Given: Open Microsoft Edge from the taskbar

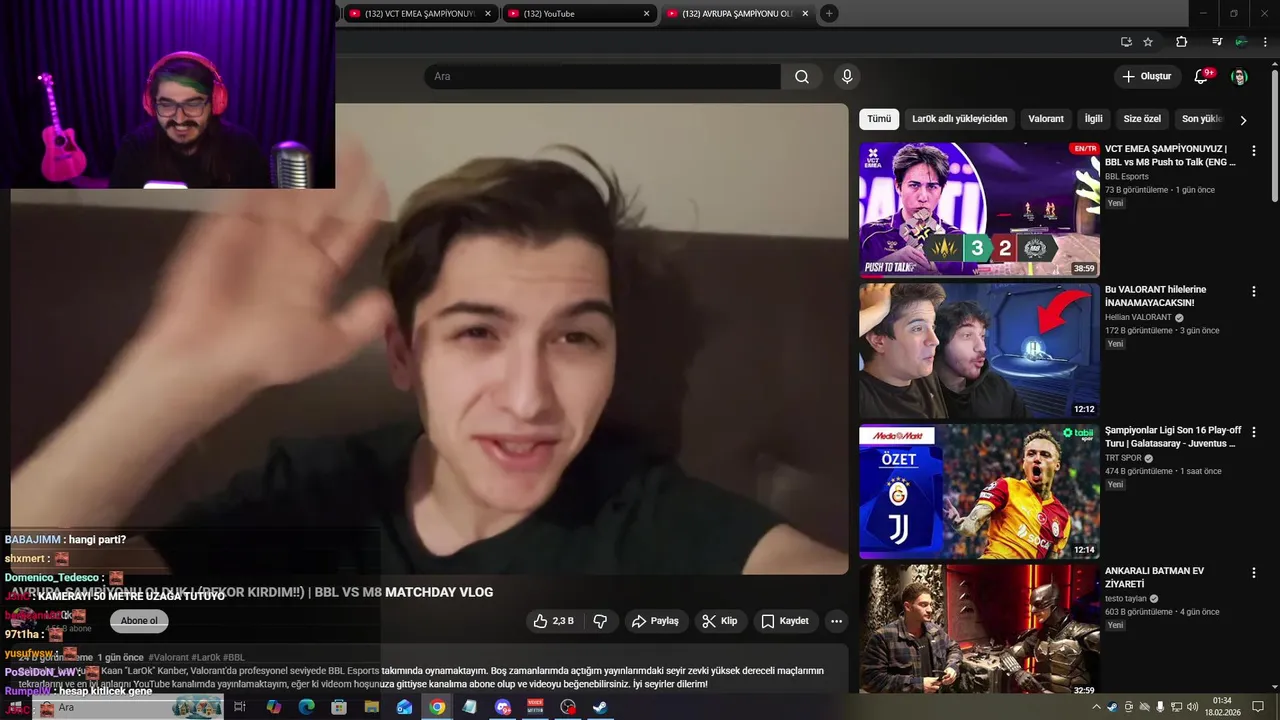Looking at the screenshot, I should click(306, 707).
